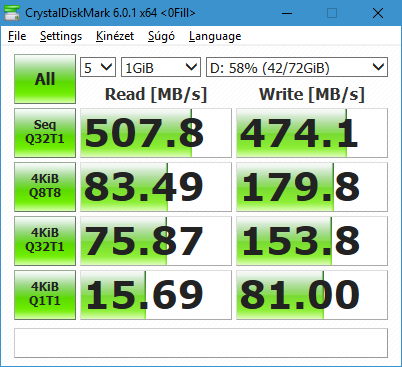
Task: Click the Write [MB/s] column header
Action: tap(312, 94)
